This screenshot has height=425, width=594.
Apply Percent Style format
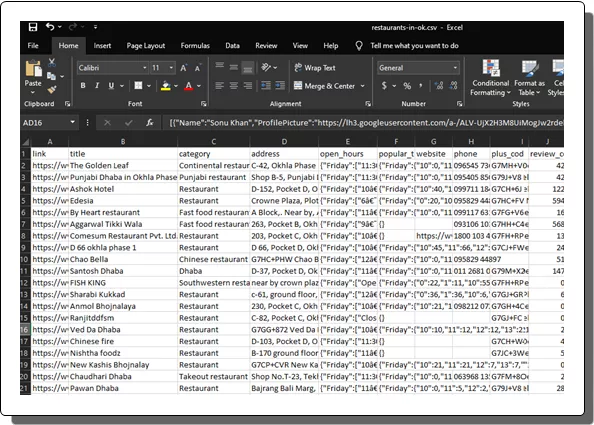point(407,86)
